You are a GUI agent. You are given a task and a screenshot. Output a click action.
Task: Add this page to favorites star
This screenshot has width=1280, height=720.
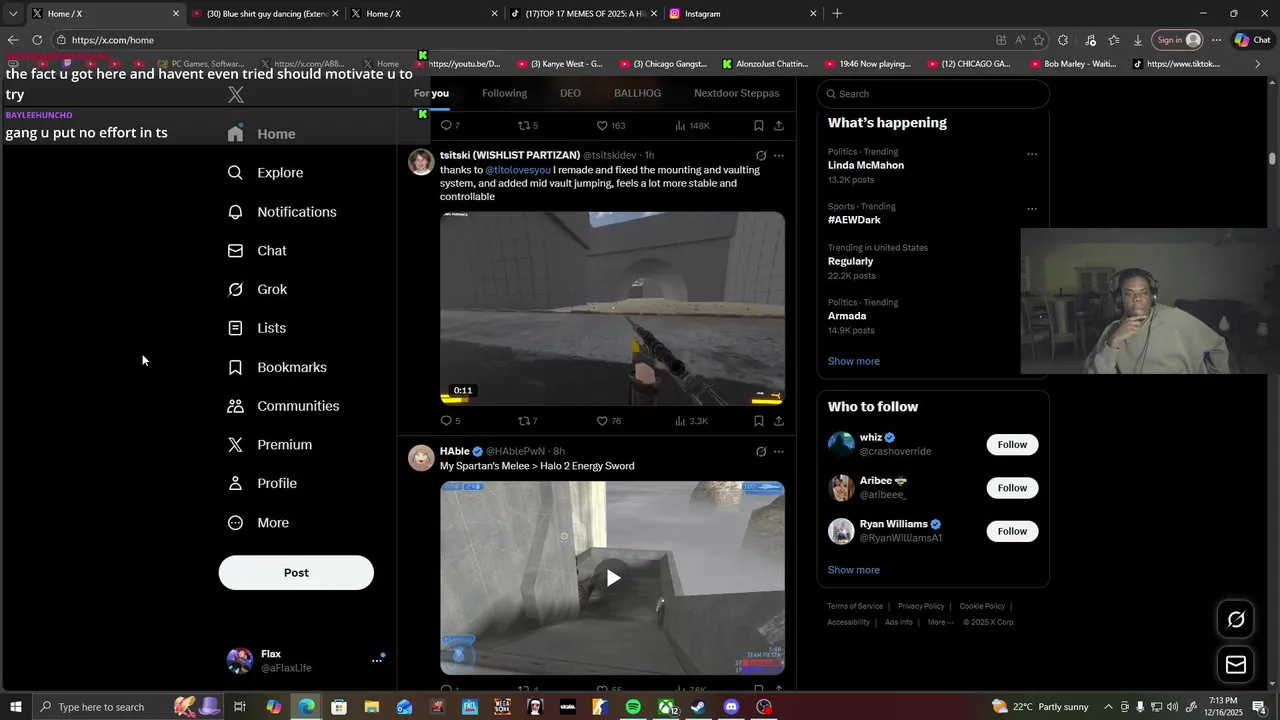pyautogui.click(x=1039, y=40)
